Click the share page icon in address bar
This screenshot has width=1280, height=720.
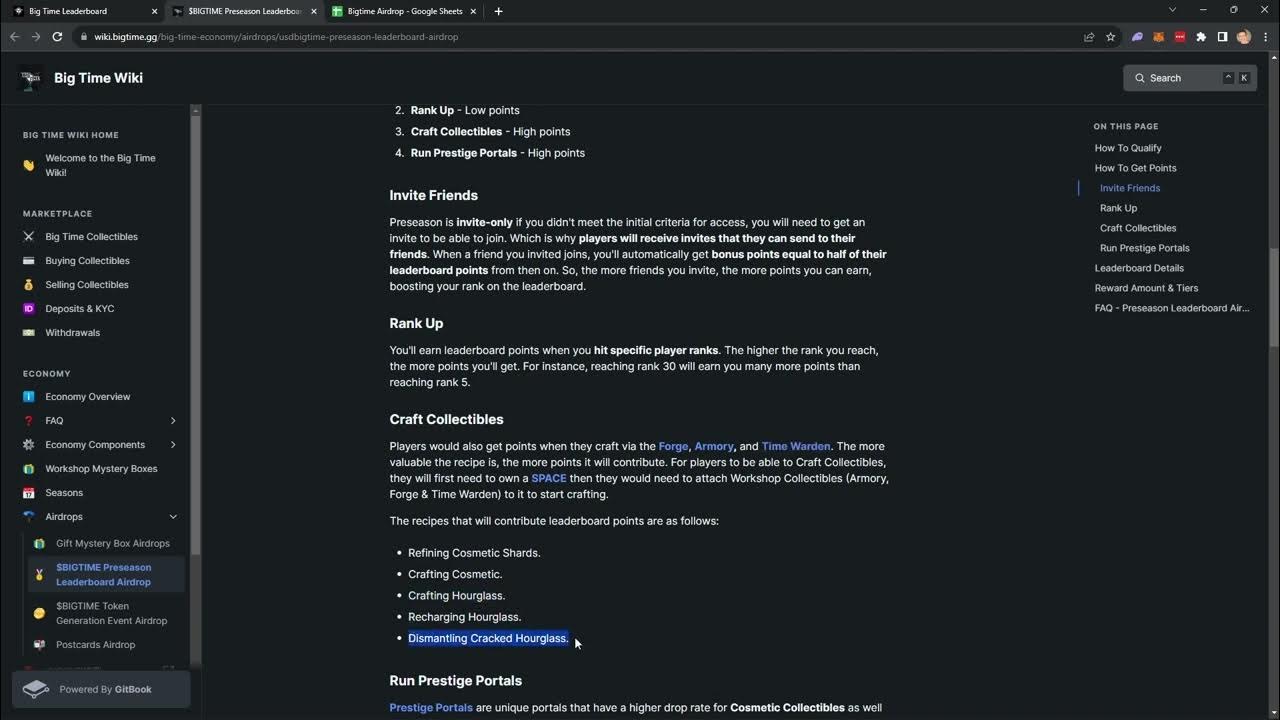(x=1089, y=37)
